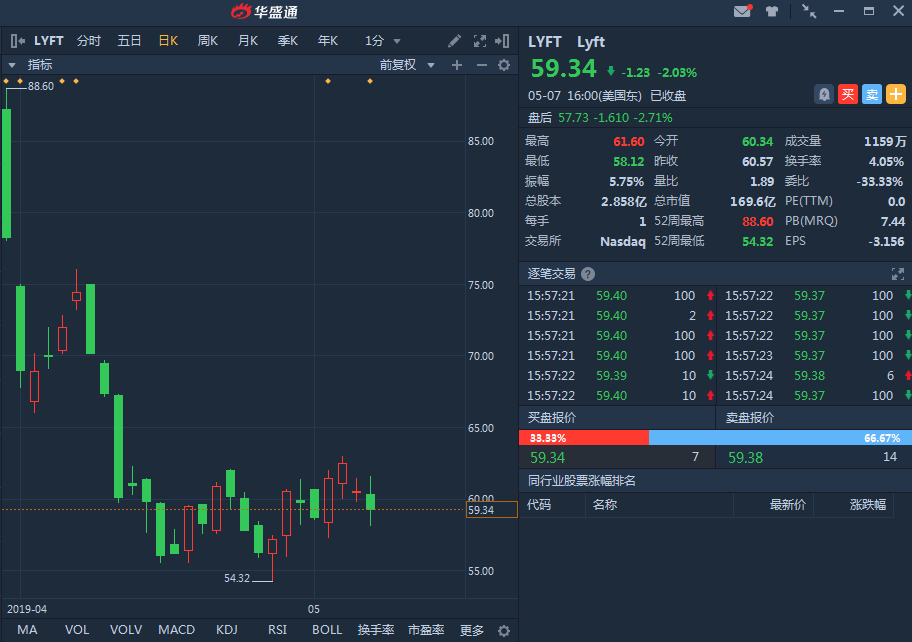Expand chart to fullscreen
The width and height of the screenshot is (912, 642).
tap(480, 41)
